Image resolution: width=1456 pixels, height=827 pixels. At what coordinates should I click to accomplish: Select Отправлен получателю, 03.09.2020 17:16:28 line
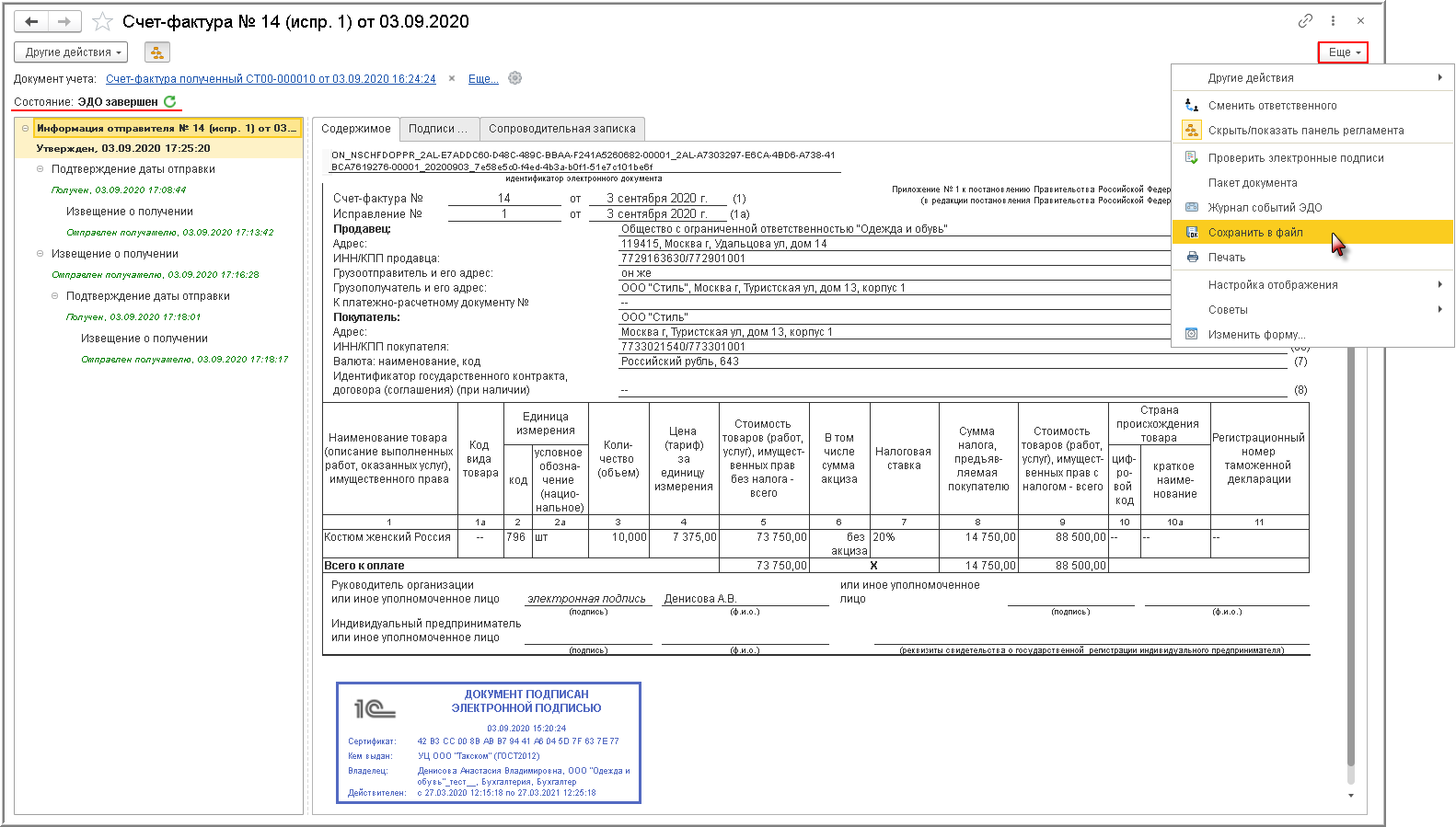tap(156, 275)
